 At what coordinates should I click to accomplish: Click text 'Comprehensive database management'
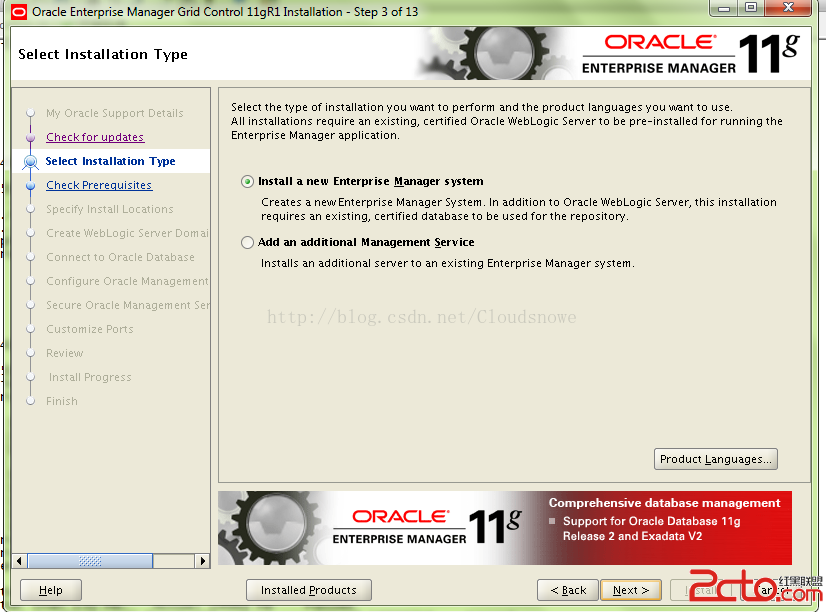(664, 503)
